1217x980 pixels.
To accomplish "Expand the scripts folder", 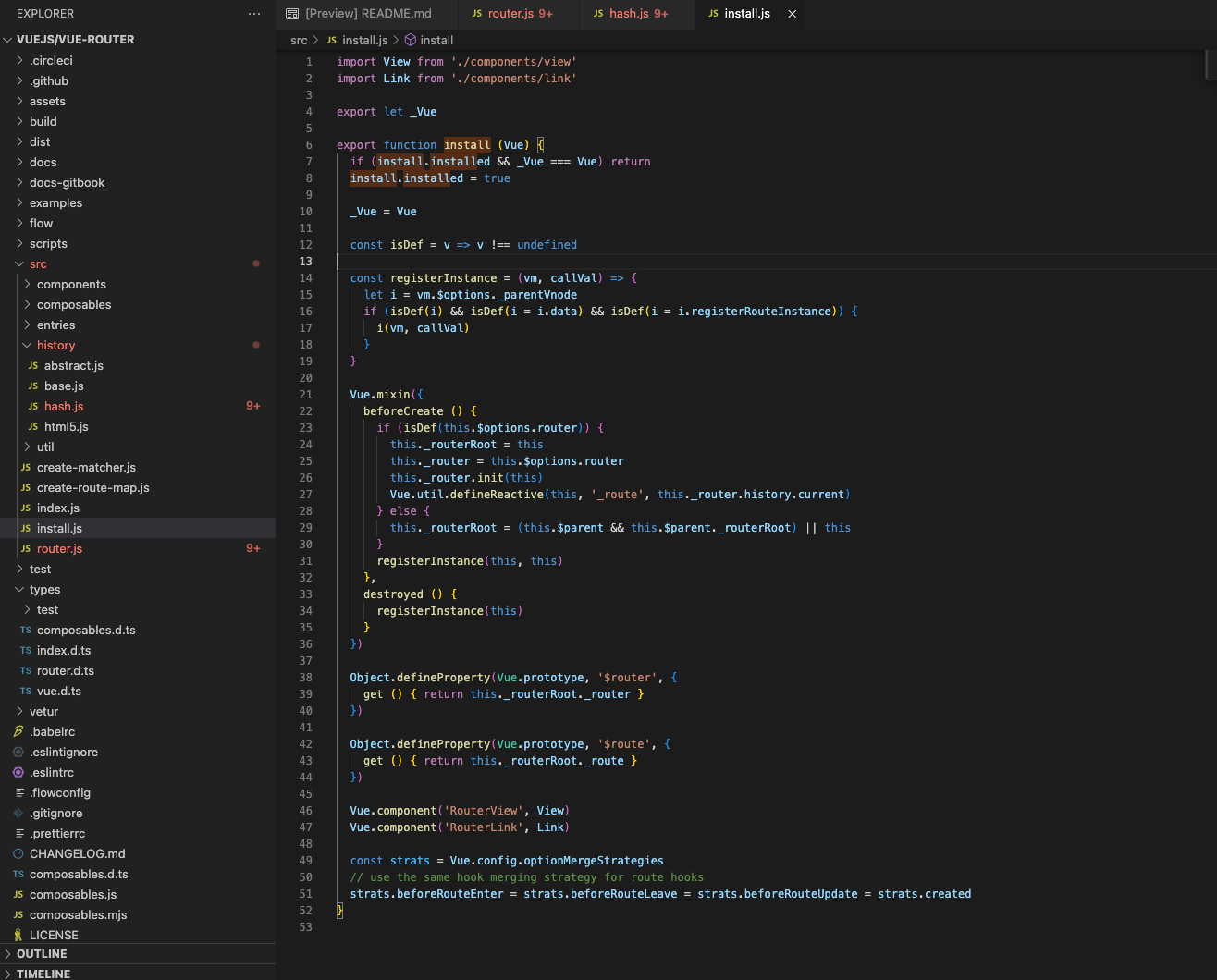I will pos(20,244).
